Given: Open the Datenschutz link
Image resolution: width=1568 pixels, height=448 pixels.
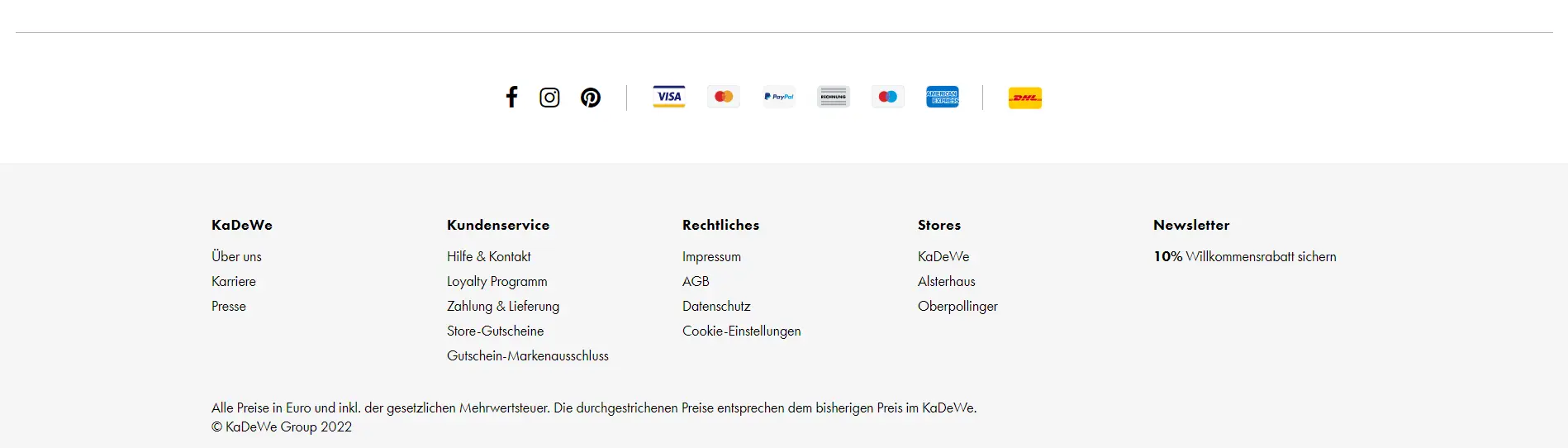Looking at the screenshot, I should pos(716,306).
